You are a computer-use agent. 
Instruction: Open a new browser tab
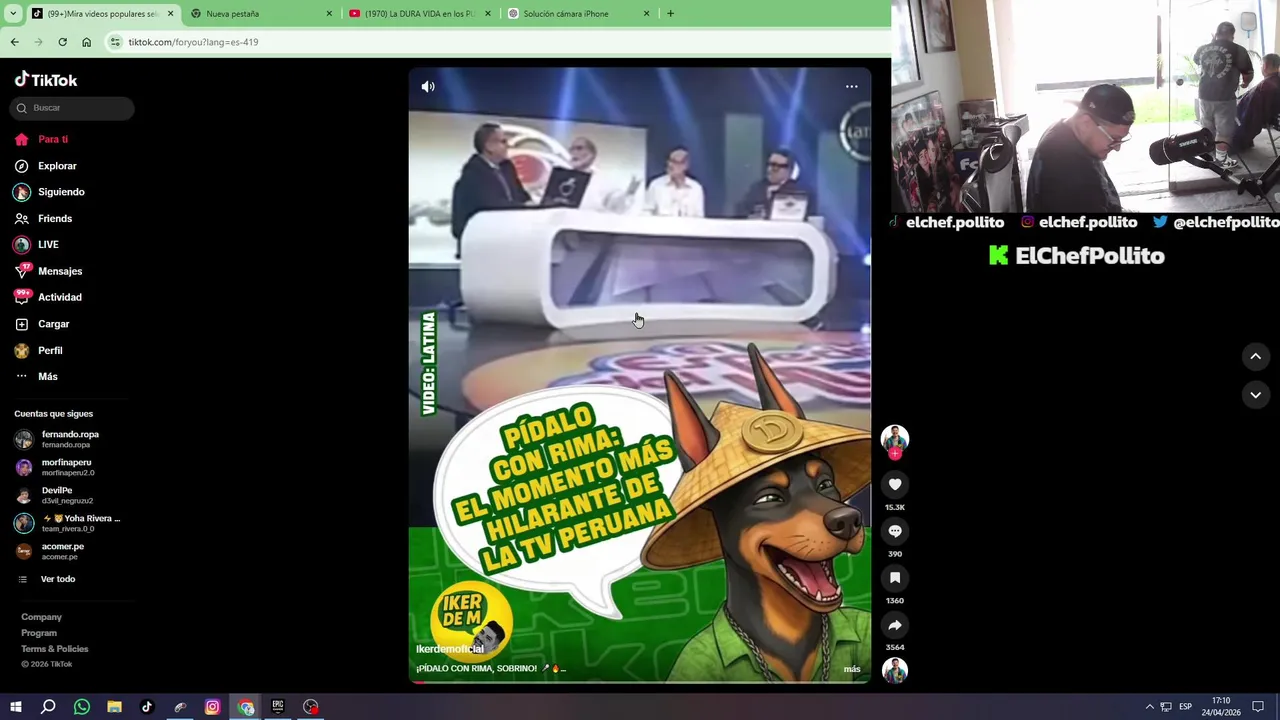click(670, 14)
